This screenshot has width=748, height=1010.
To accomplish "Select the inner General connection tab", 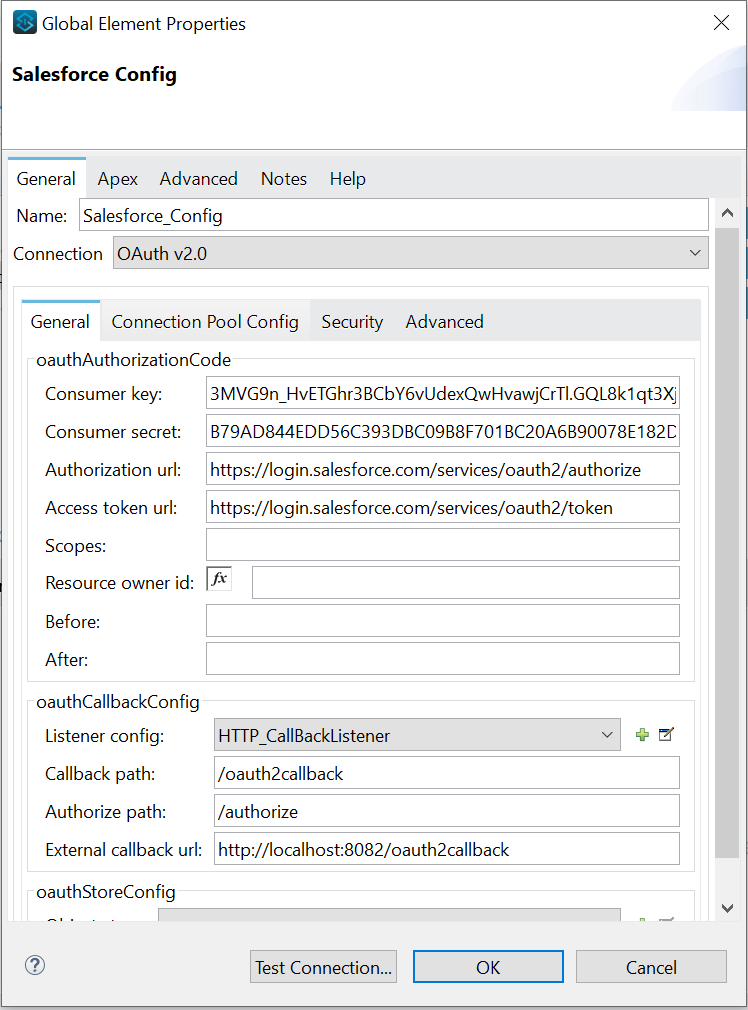I will (x=60, y=321).
